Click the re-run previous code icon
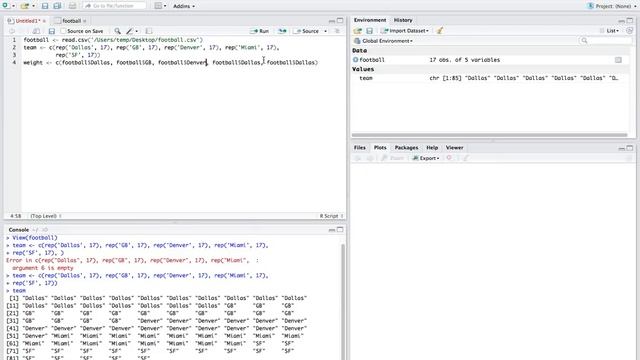640x360 pixels. click(x=282, y=31)
